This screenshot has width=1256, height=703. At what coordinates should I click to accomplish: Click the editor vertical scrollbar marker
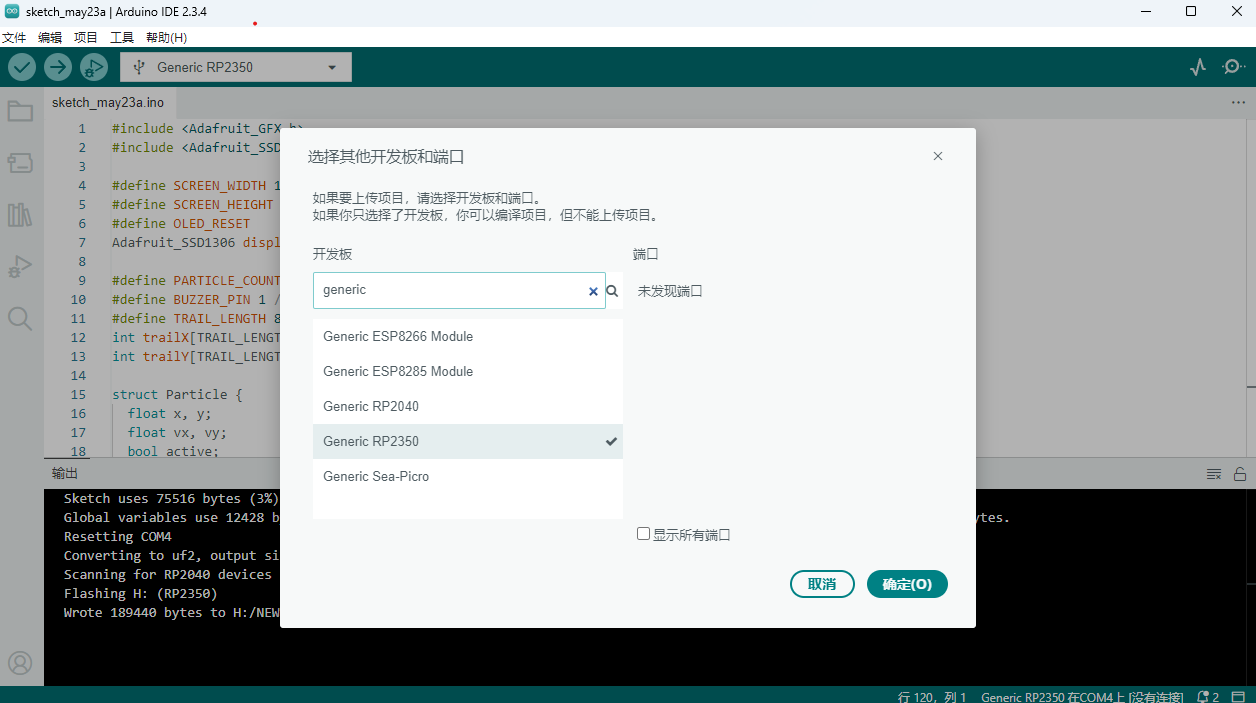point(1251,389)
